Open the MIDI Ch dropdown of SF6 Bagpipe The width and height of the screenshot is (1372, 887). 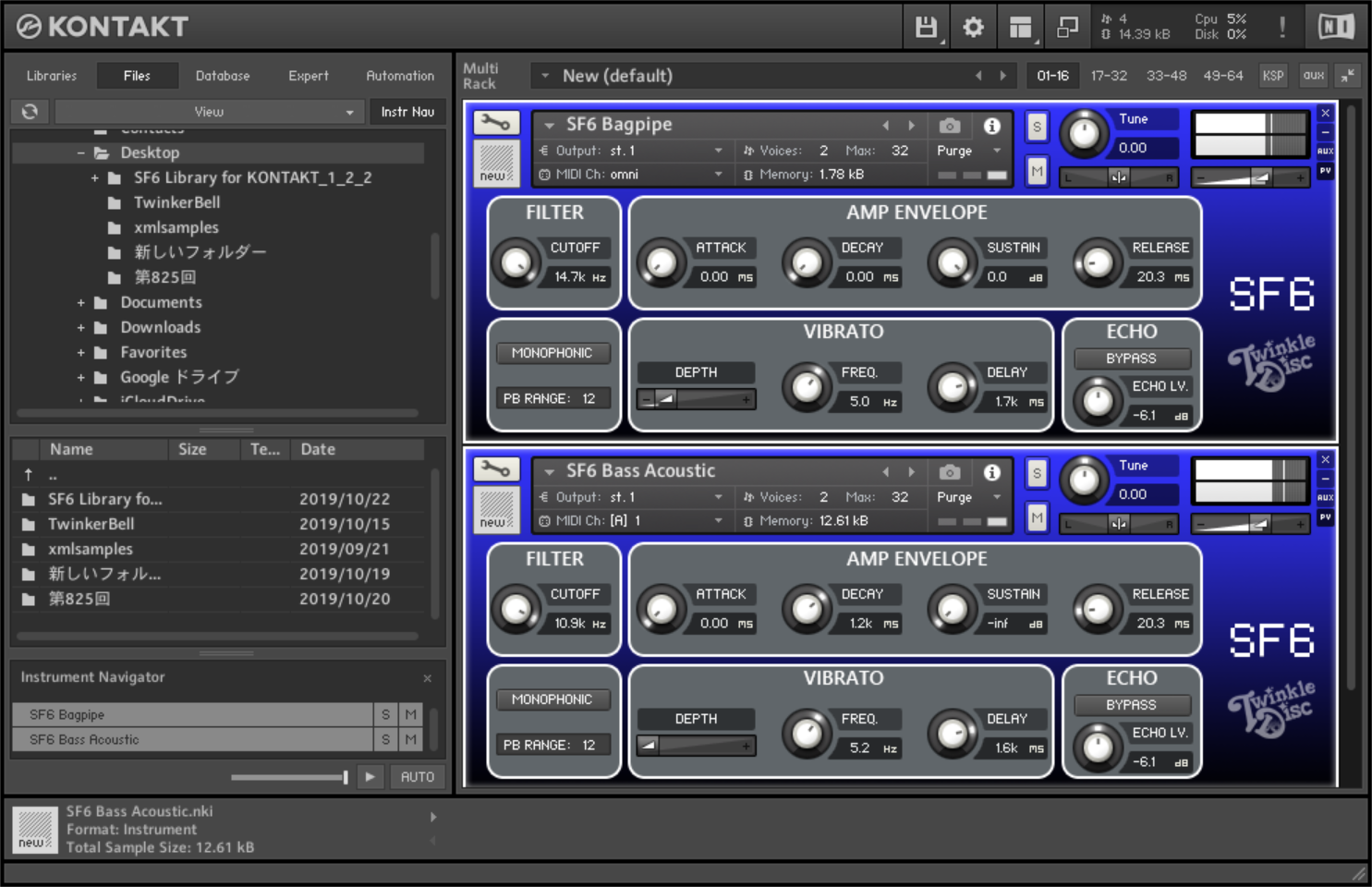point(631,175)
